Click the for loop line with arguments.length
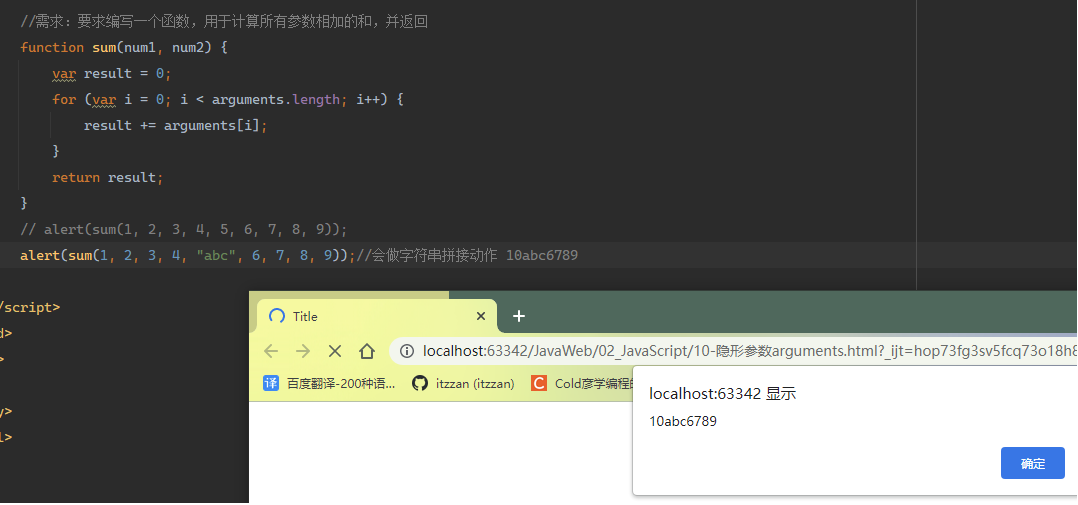The height and width of the screenshot is (505, 1078). click(x=228, y=100)
